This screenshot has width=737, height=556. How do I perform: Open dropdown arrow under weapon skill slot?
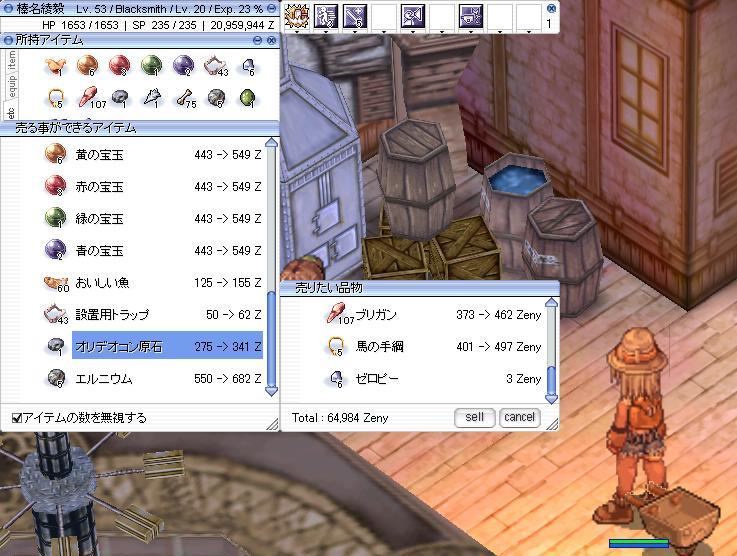click(x=355, y=31)
